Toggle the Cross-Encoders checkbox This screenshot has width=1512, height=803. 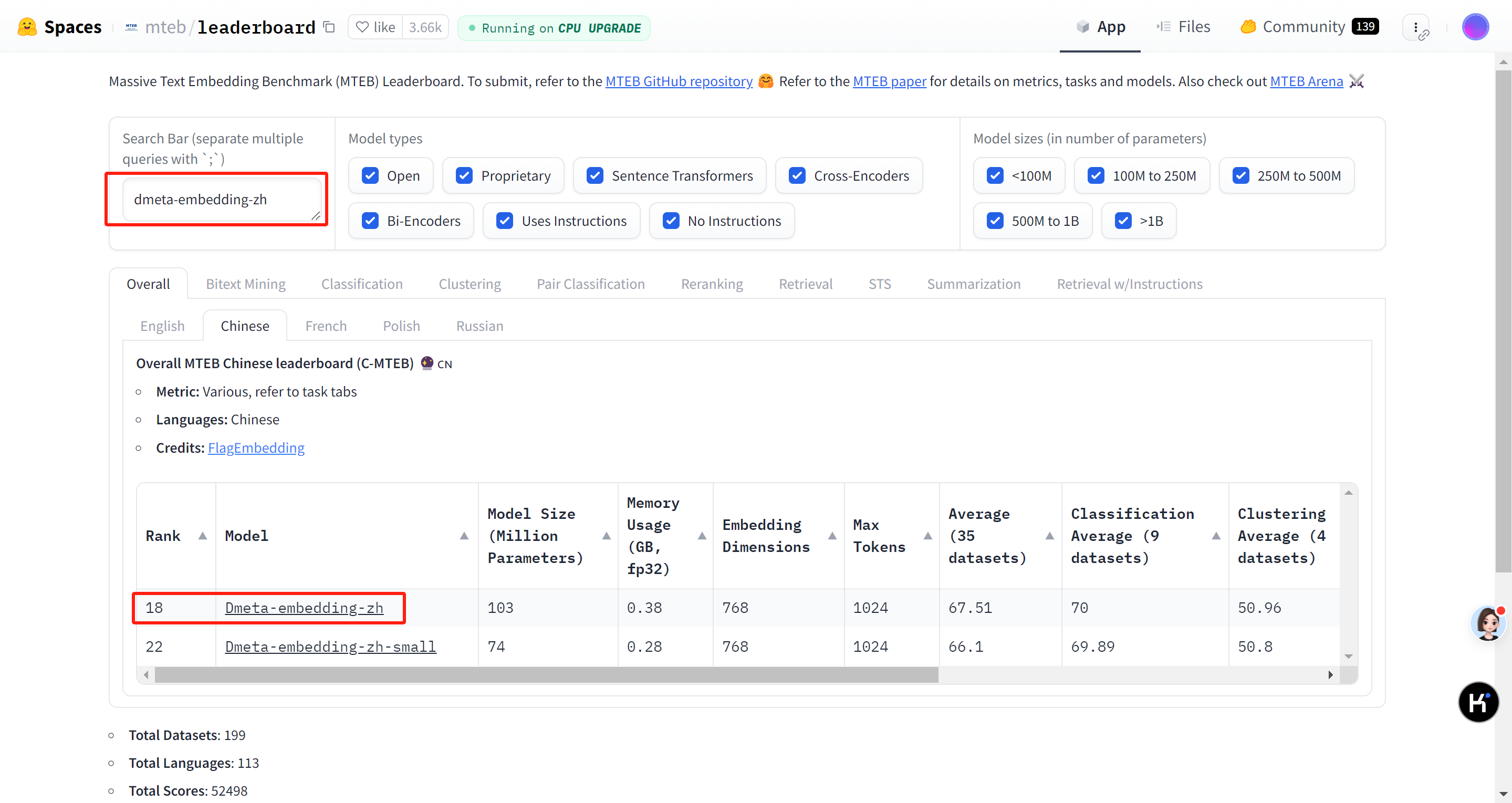coord(797,175)
